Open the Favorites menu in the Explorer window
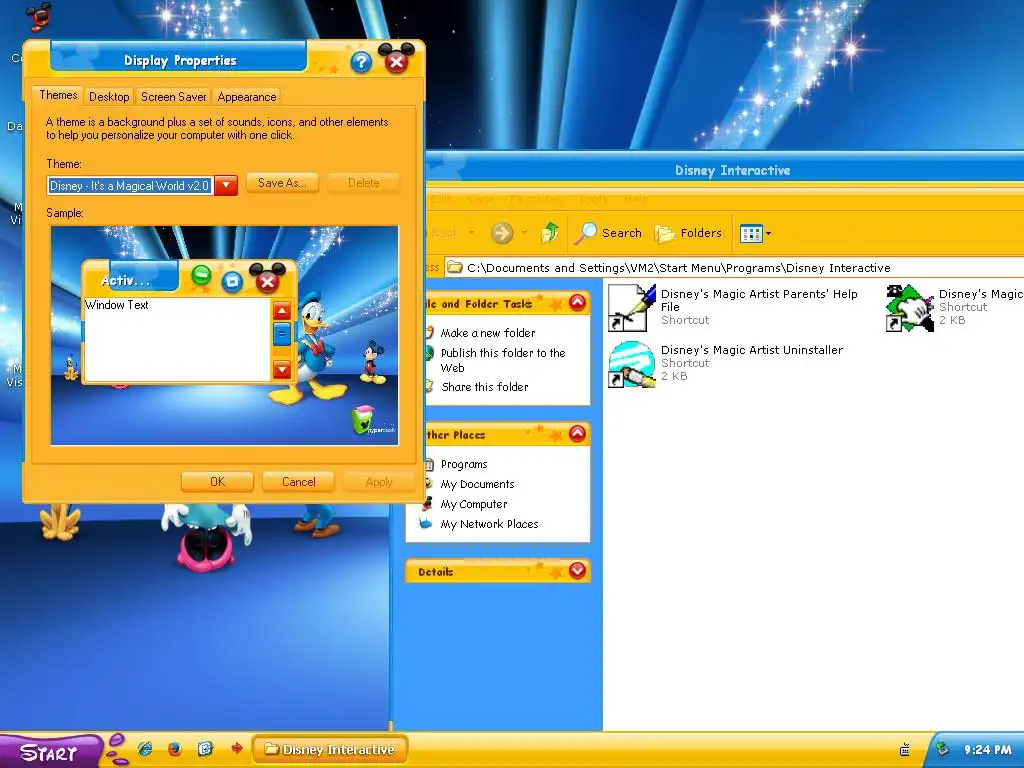The image size is (1024, 768). tap(536, 199)
